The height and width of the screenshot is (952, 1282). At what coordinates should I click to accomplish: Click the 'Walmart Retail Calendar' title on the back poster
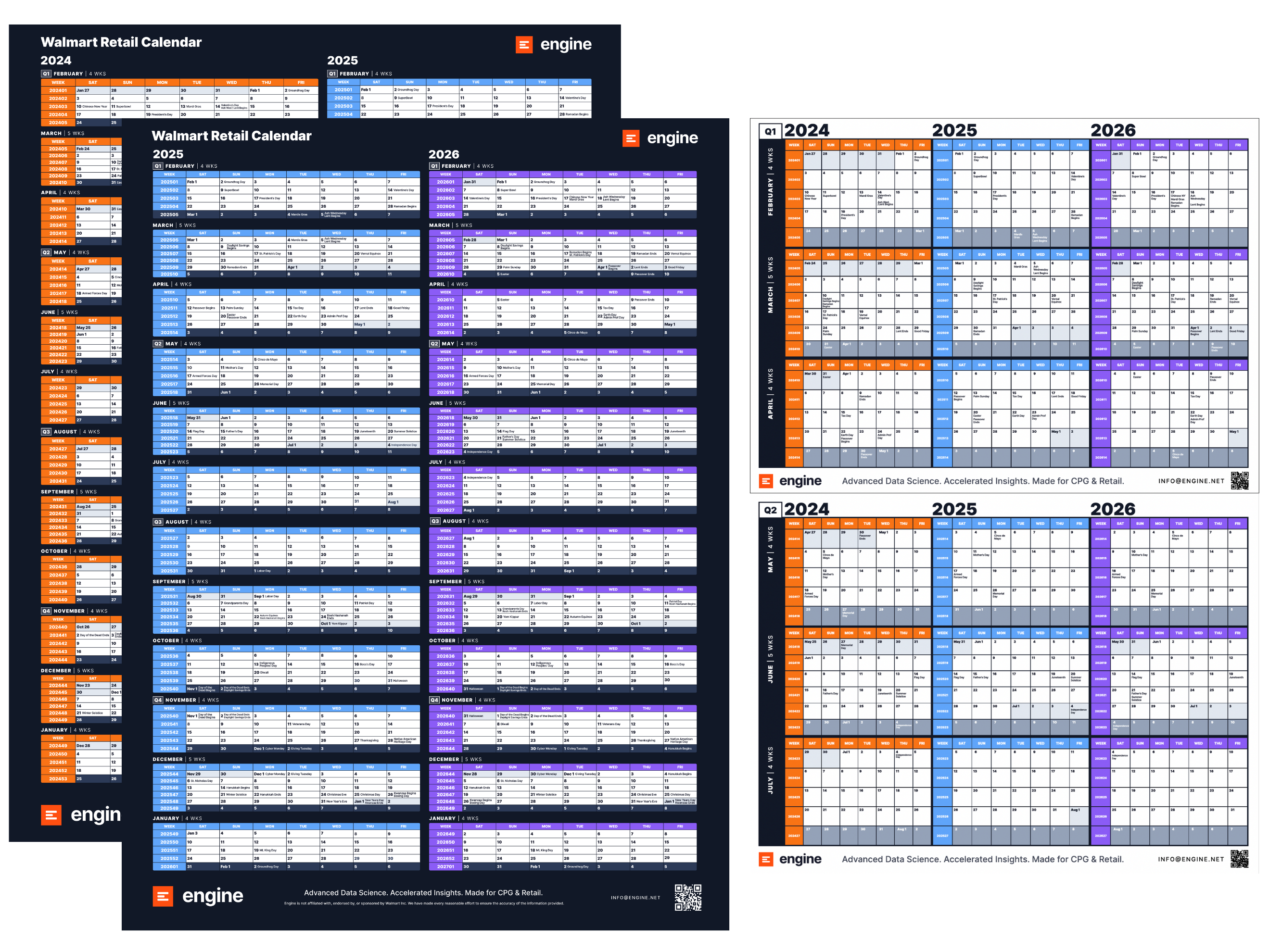tap(121, 42)
